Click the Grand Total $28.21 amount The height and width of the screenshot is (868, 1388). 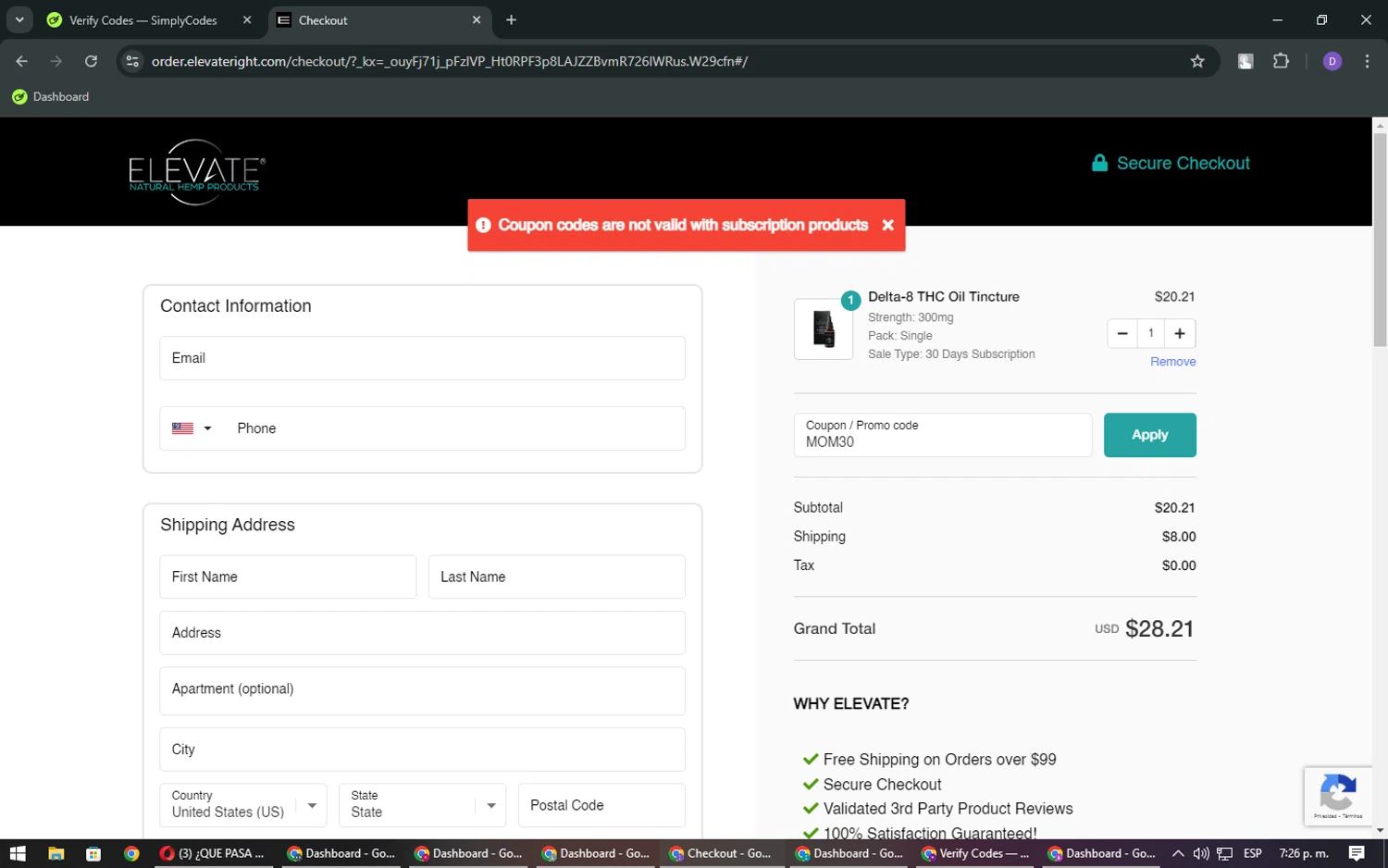click(1159, 628)
